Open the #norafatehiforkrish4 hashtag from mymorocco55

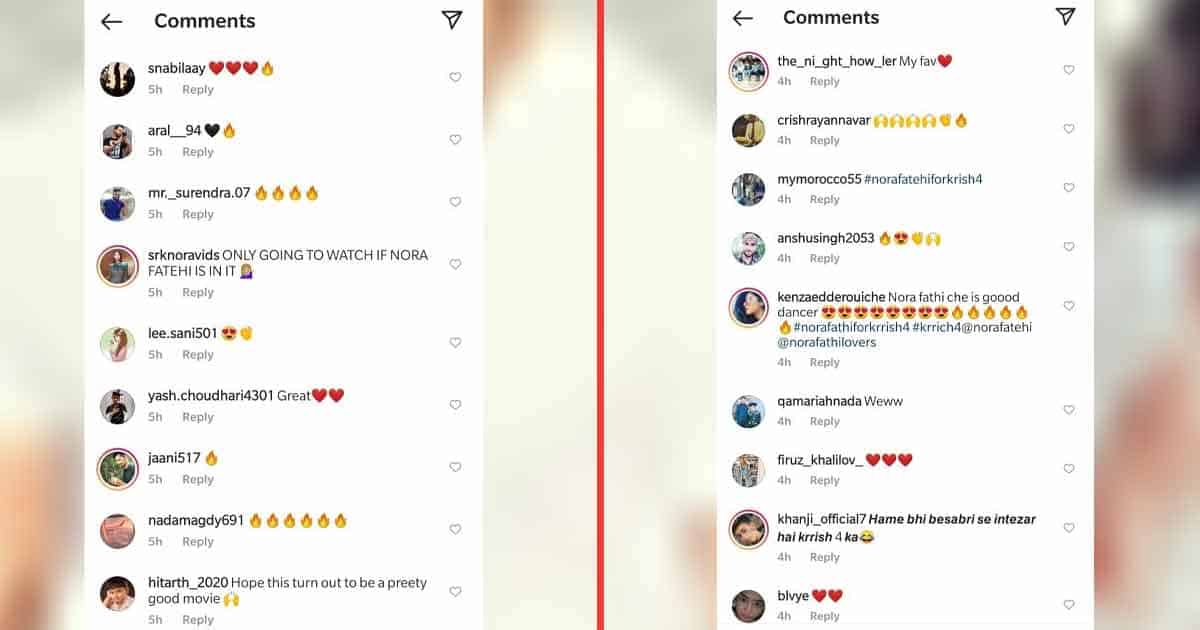924,179
